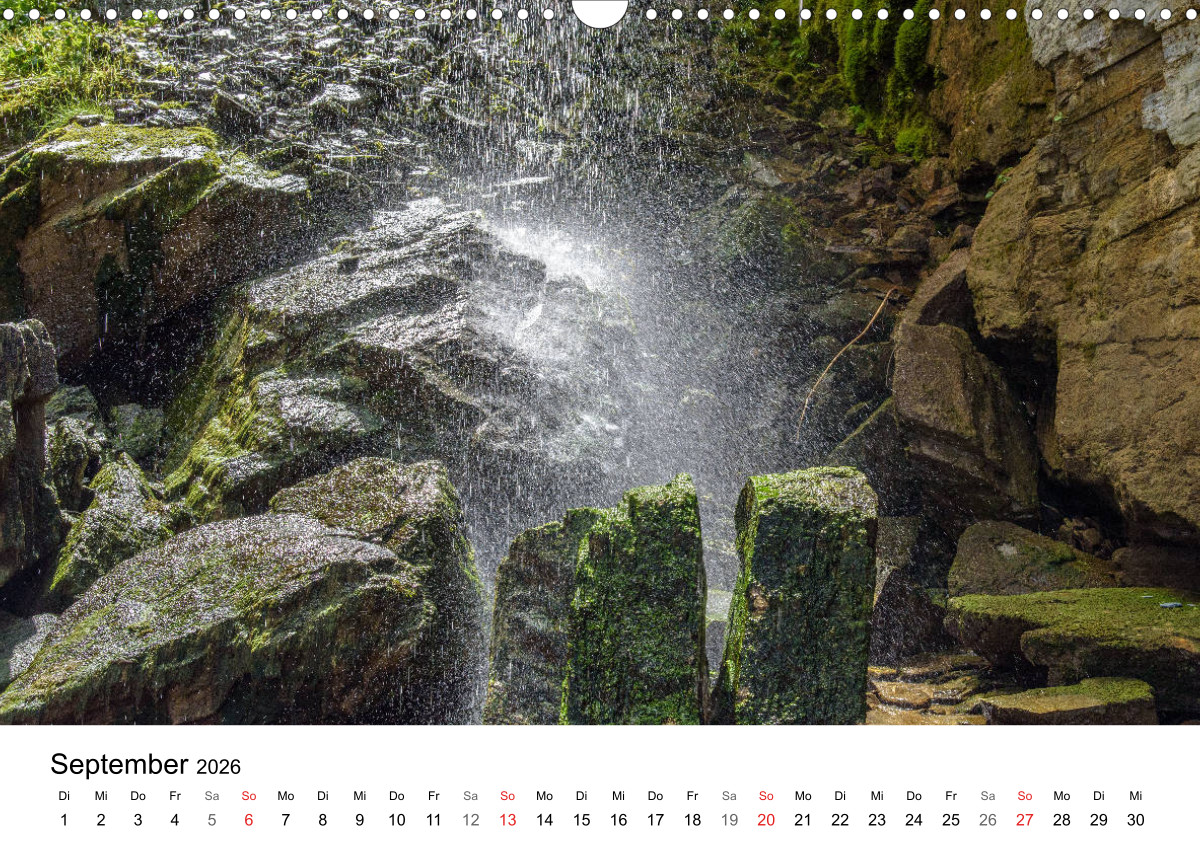Image resolution: width=1200 pixels, height=848 pixels.
Task: Select day 29 on the calendar
Action: pos(1099,820)
